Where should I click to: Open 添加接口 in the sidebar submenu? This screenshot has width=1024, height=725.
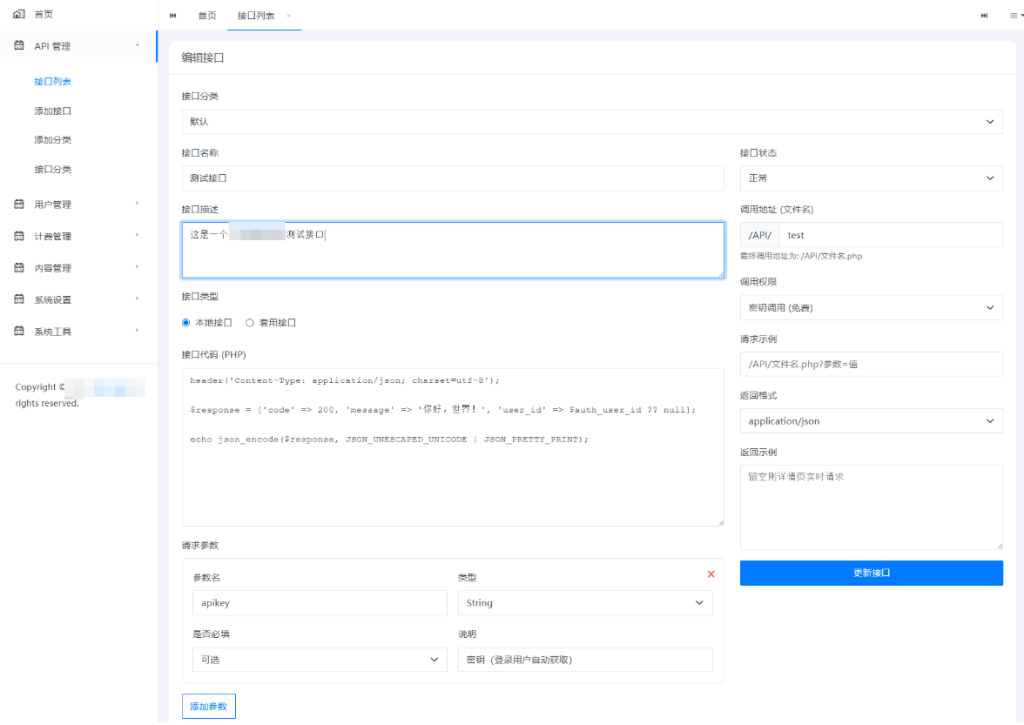[x=53, y=111]
